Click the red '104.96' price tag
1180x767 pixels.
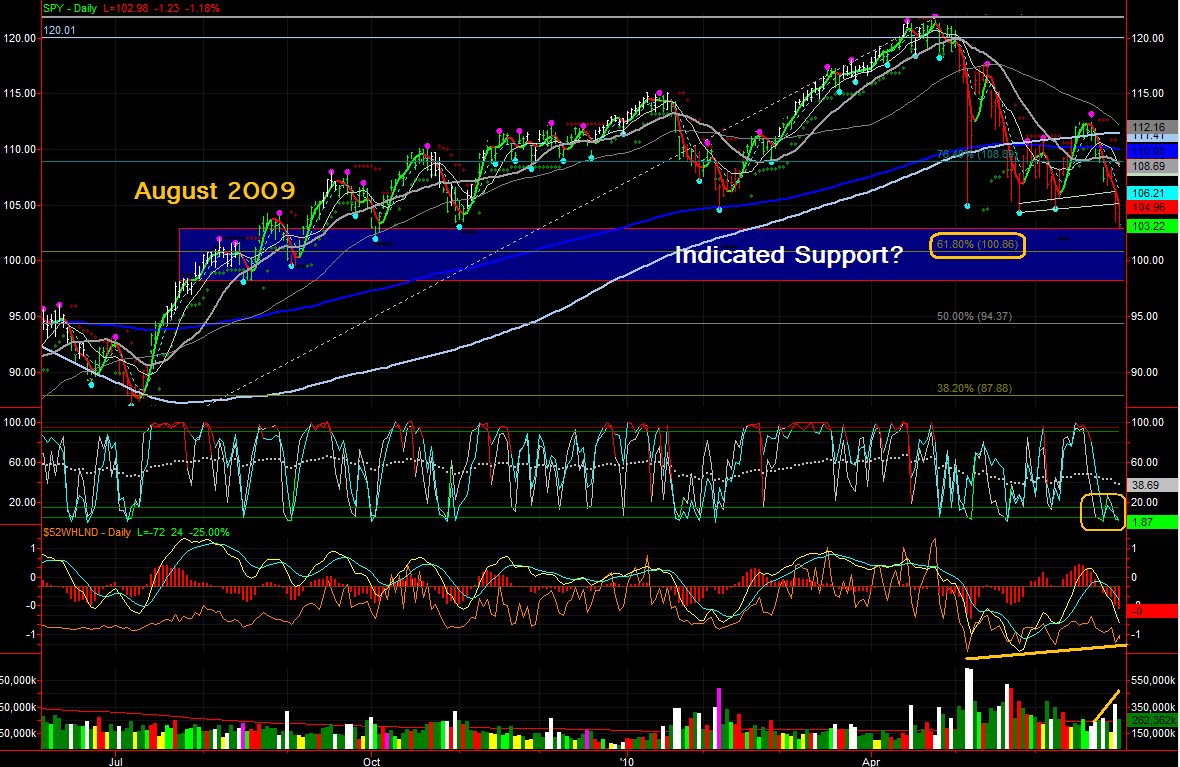1150,207
